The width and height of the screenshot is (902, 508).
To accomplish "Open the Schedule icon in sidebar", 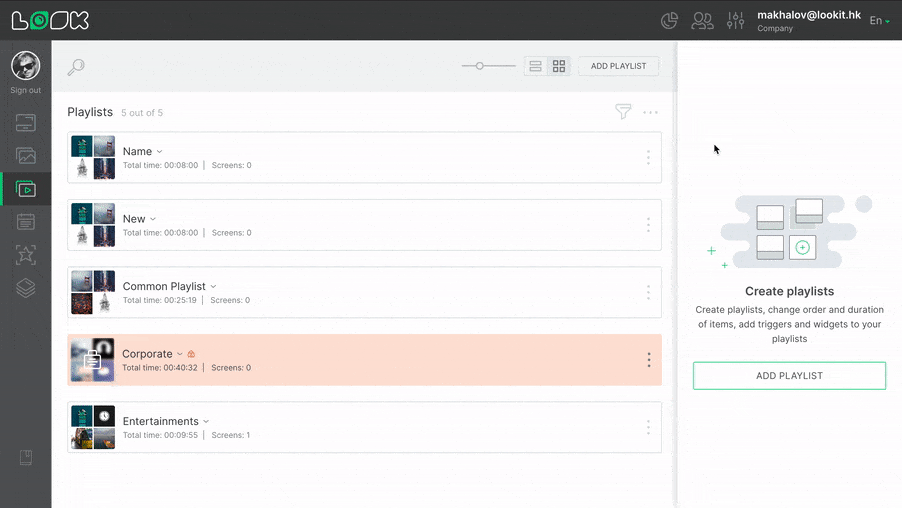I will (26, 222).
